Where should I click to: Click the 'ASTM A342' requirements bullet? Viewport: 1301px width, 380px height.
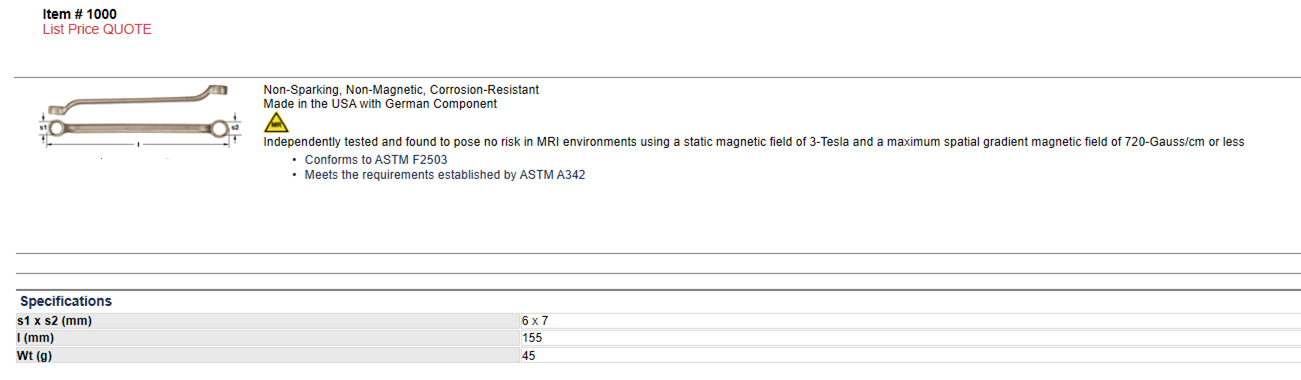(445, 176)
